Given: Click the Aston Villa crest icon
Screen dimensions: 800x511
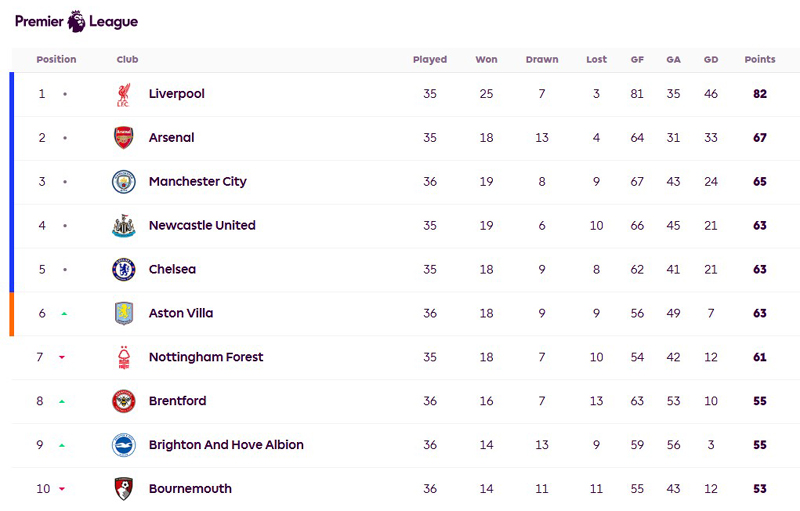Looking at the screenshot, I should [123, 314].
